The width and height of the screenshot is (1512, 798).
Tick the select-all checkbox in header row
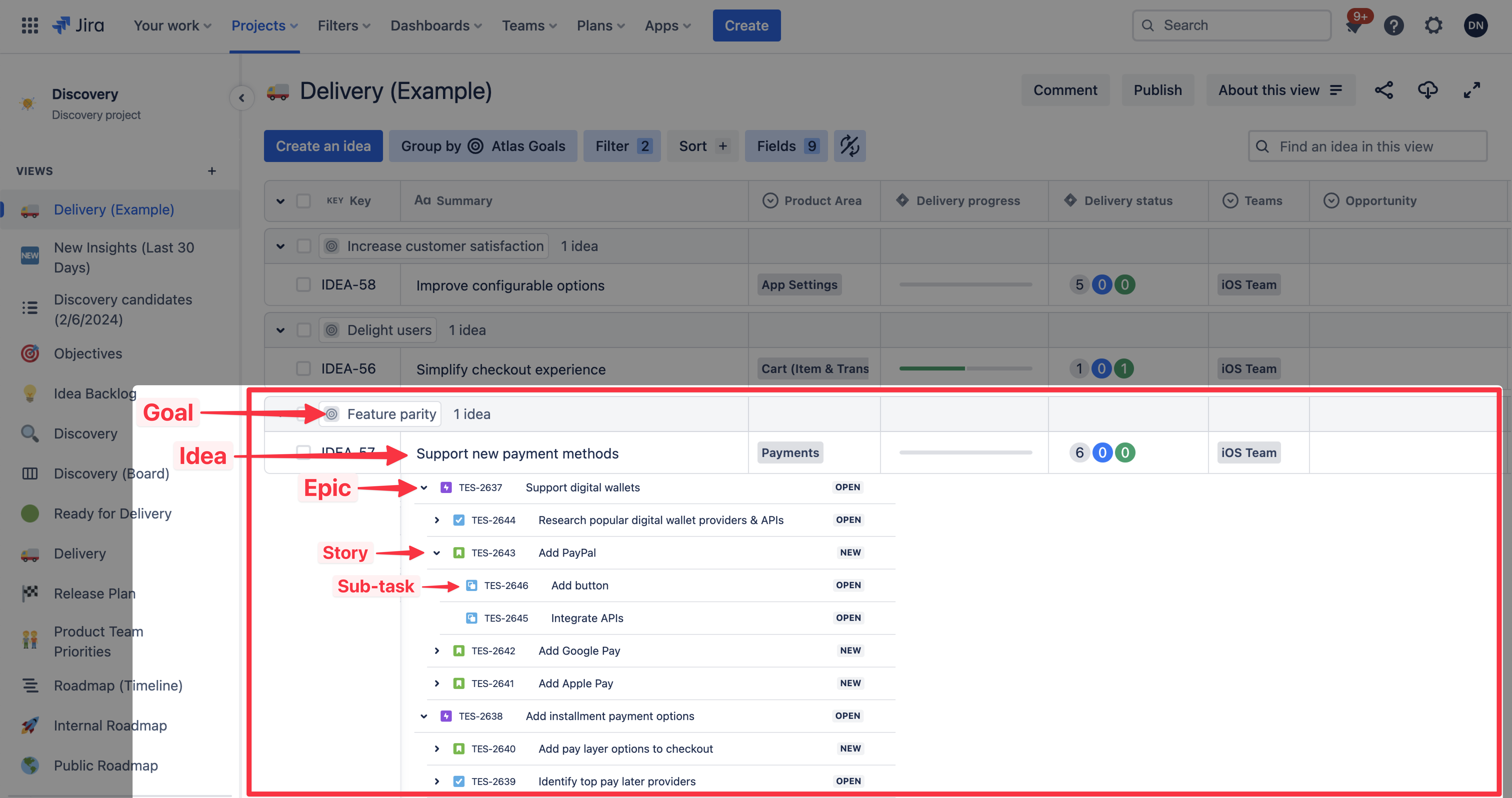pos(303,201)
